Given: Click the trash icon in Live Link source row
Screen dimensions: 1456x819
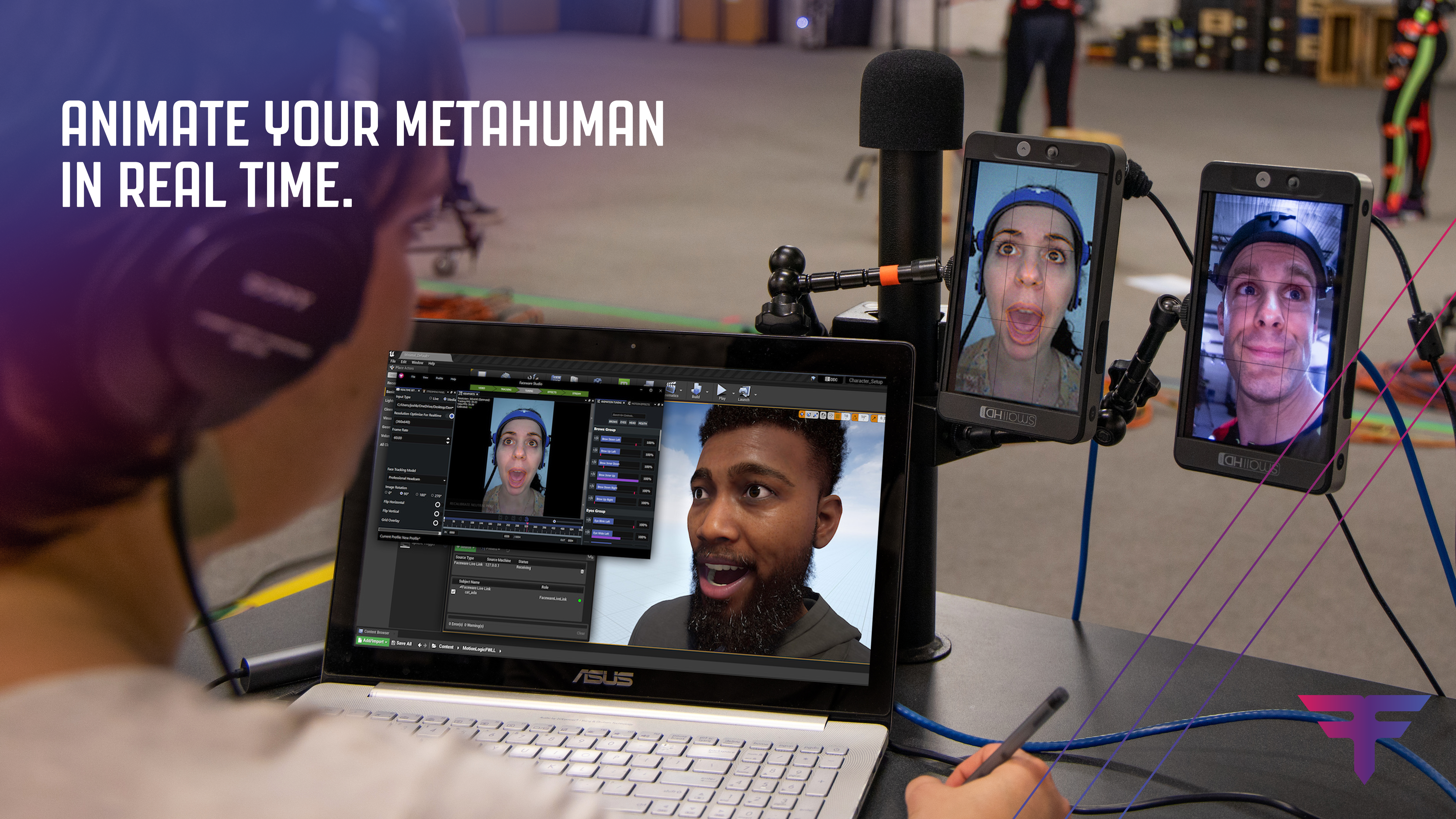Looking at the screenshot, I should click(582, 572).
